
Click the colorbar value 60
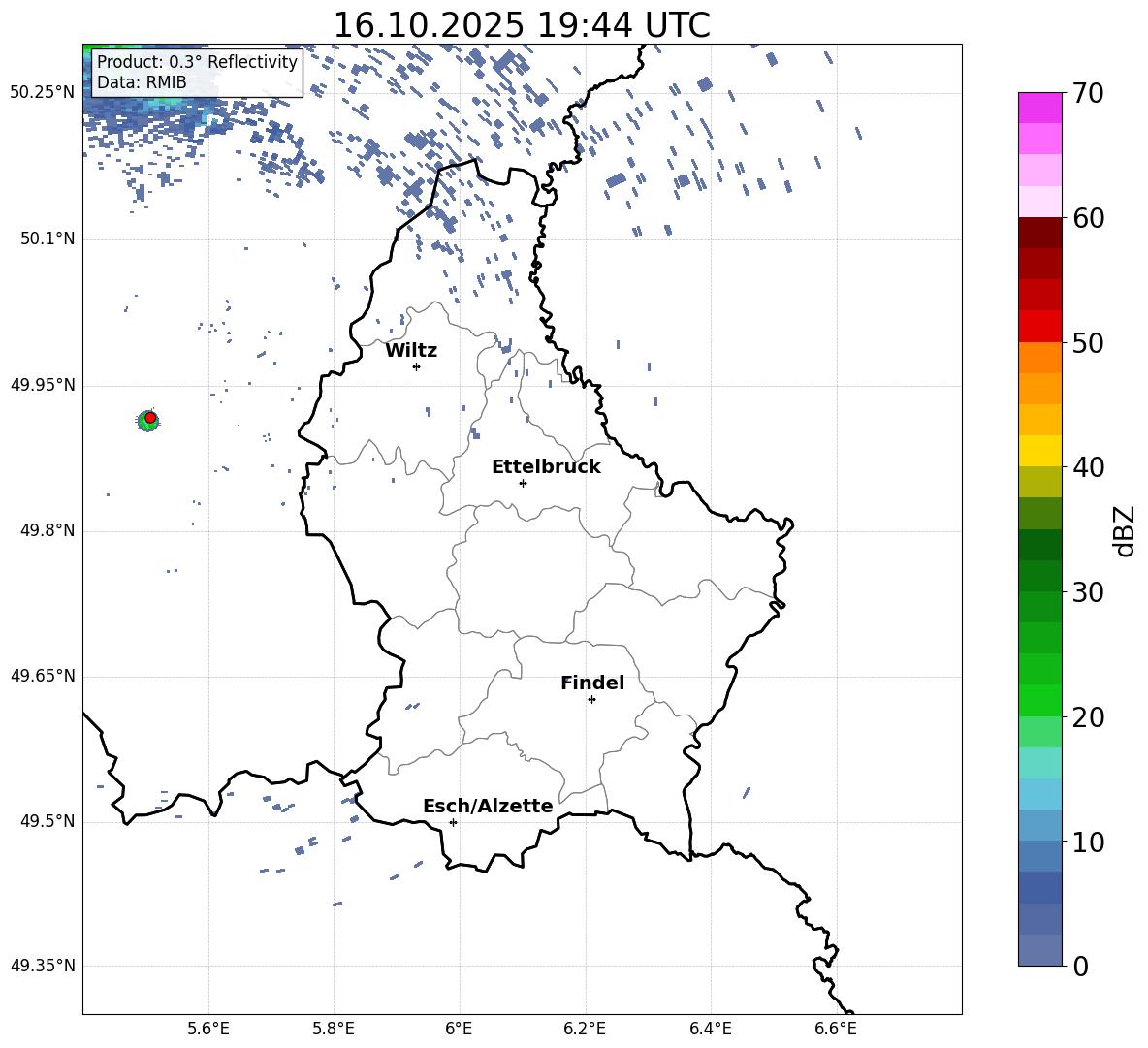pos(1088,218)
